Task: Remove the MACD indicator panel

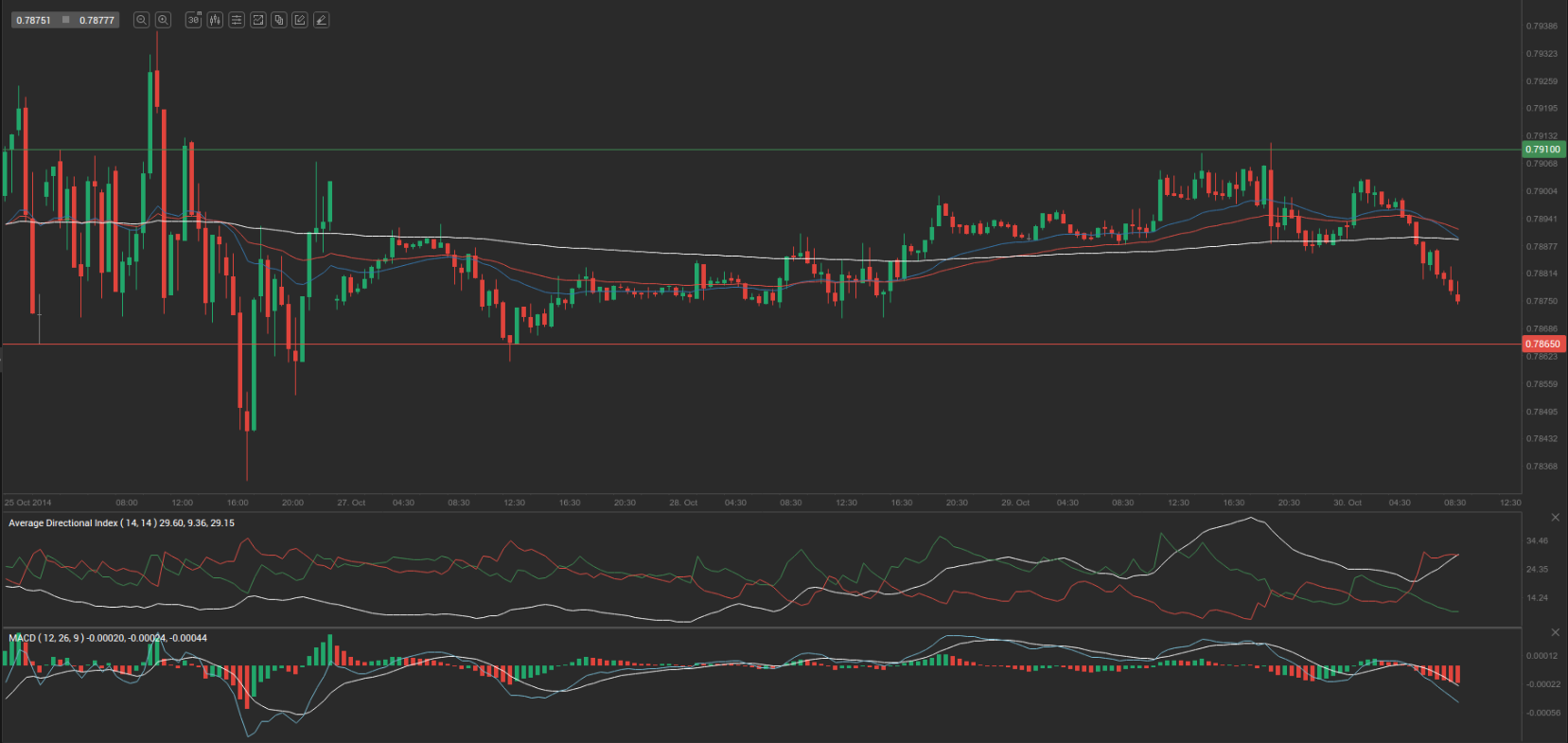Action: pyautogui.click(x=1555, y=632)
